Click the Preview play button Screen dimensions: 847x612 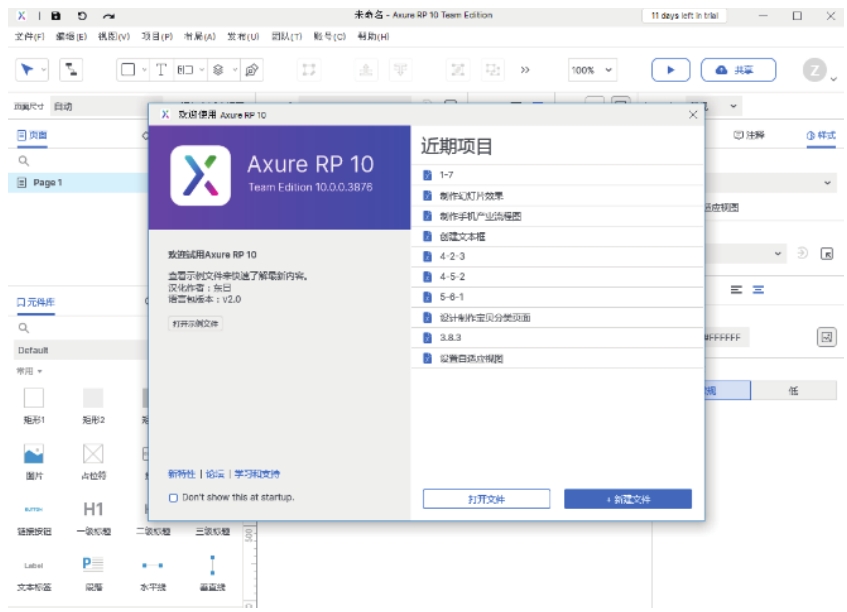point(670,70)
